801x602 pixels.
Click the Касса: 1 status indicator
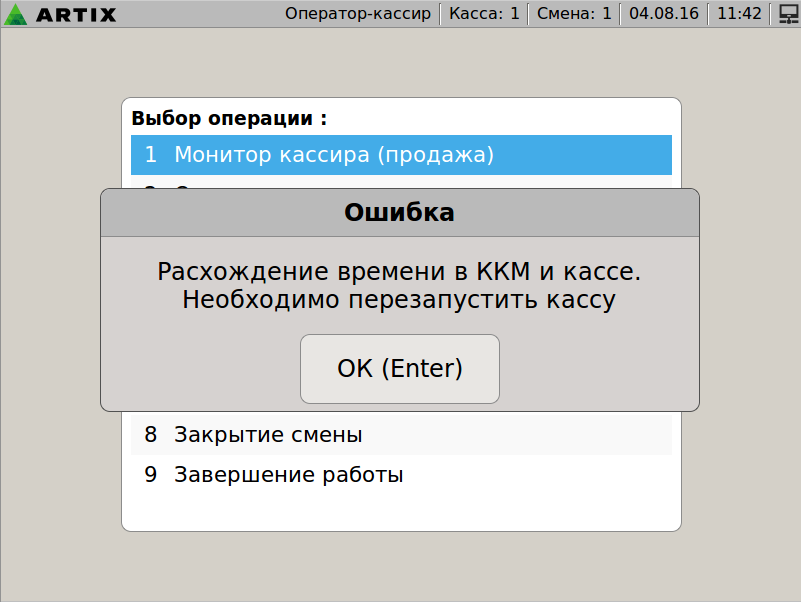(484, 14)
